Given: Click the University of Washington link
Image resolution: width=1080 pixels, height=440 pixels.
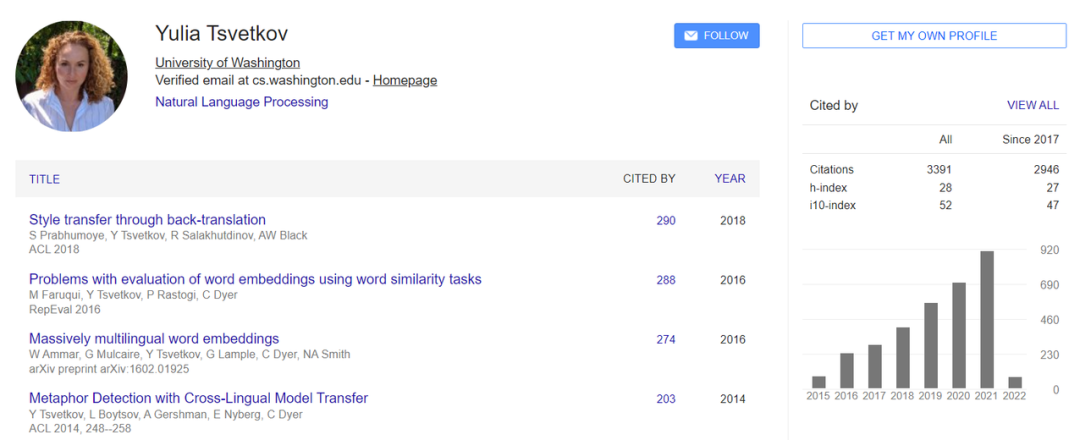Looking at the screenshot, I should pos(227,62).
